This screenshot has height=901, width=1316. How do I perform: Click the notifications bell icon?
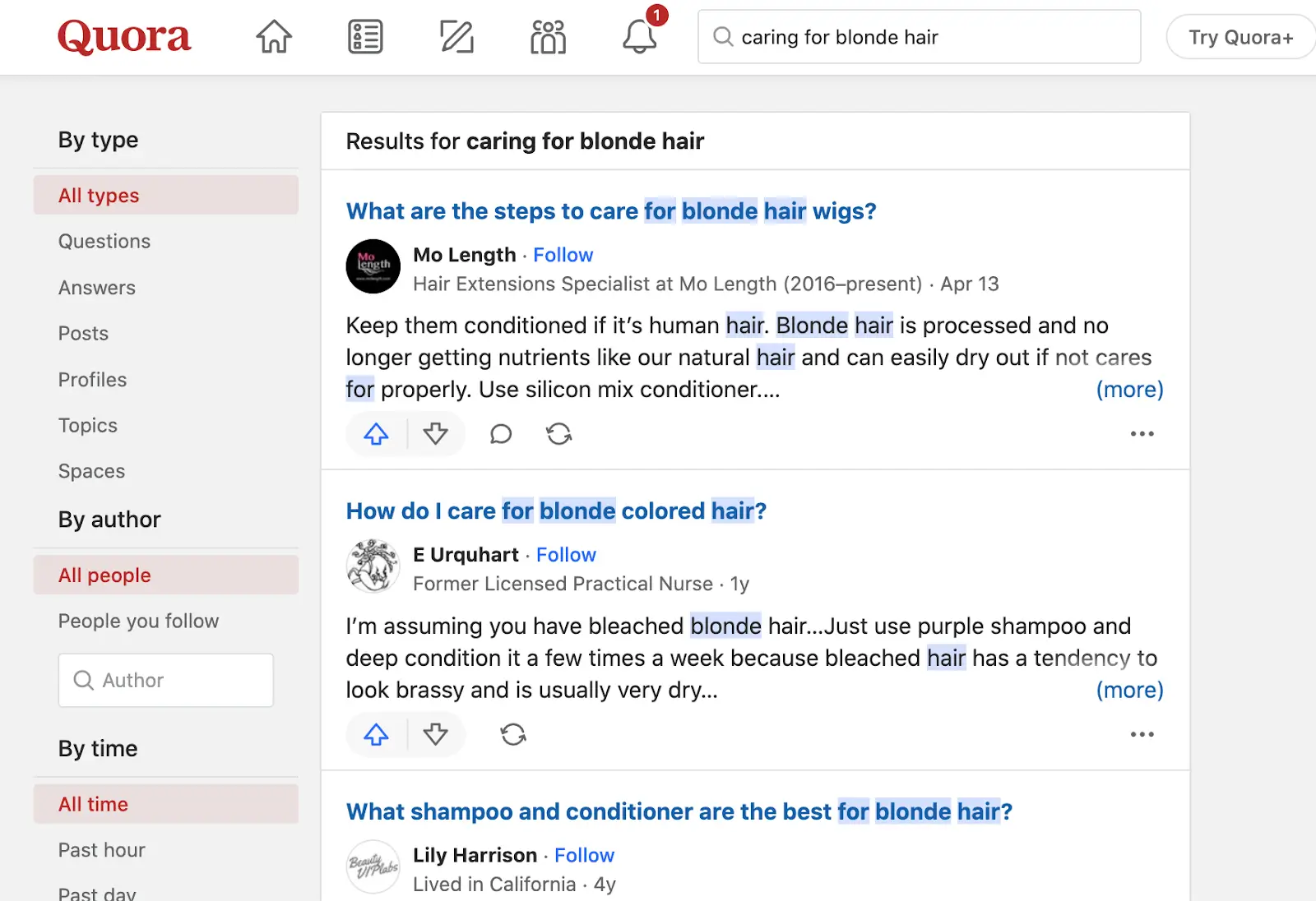[x=639, y=37]
